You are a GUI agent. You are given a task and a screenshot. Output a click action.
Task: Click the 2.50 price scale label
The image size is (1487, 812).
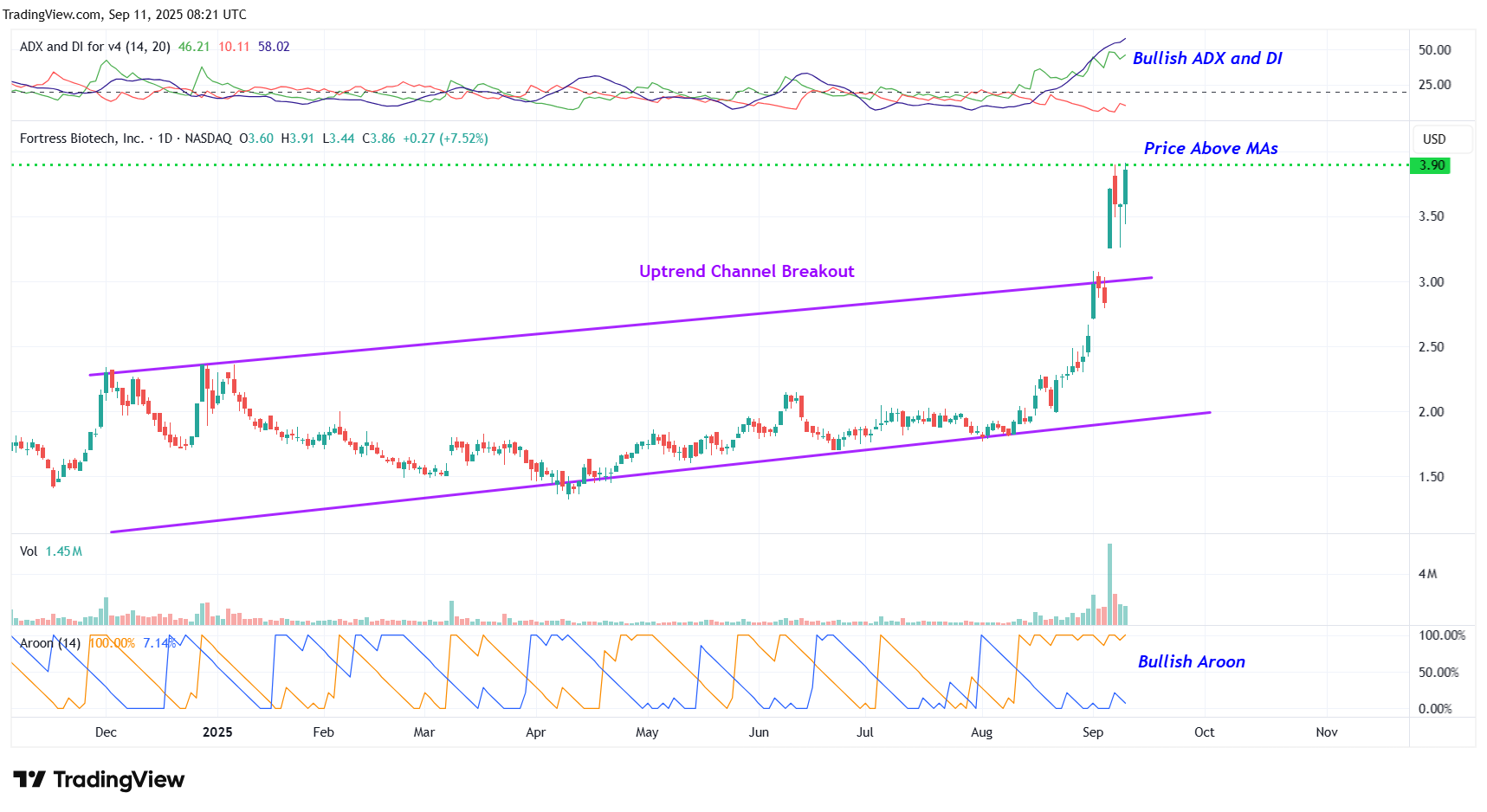pyautogui.click(x=1432, y=347)
